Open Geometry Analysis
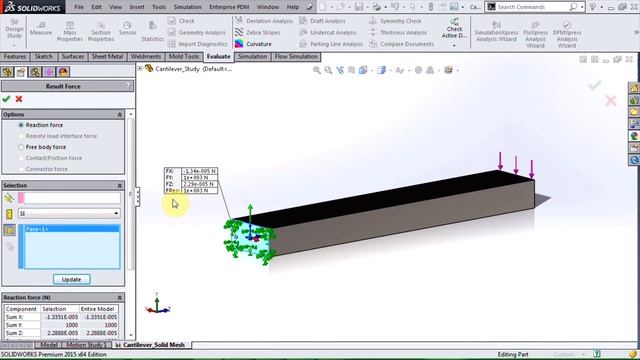Screen dimensions: 640x360 [x=197, y=32]
